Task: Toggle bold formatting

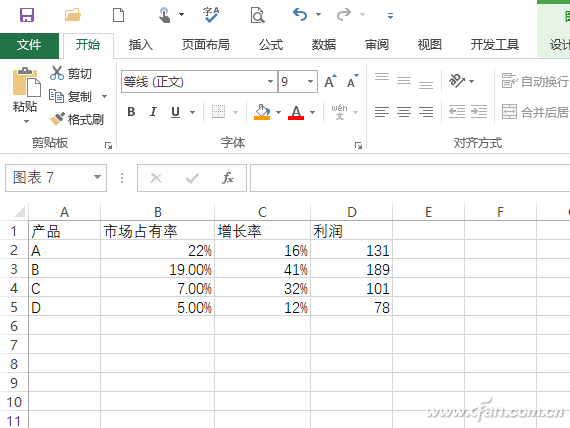Action: [x=132, y=112]
